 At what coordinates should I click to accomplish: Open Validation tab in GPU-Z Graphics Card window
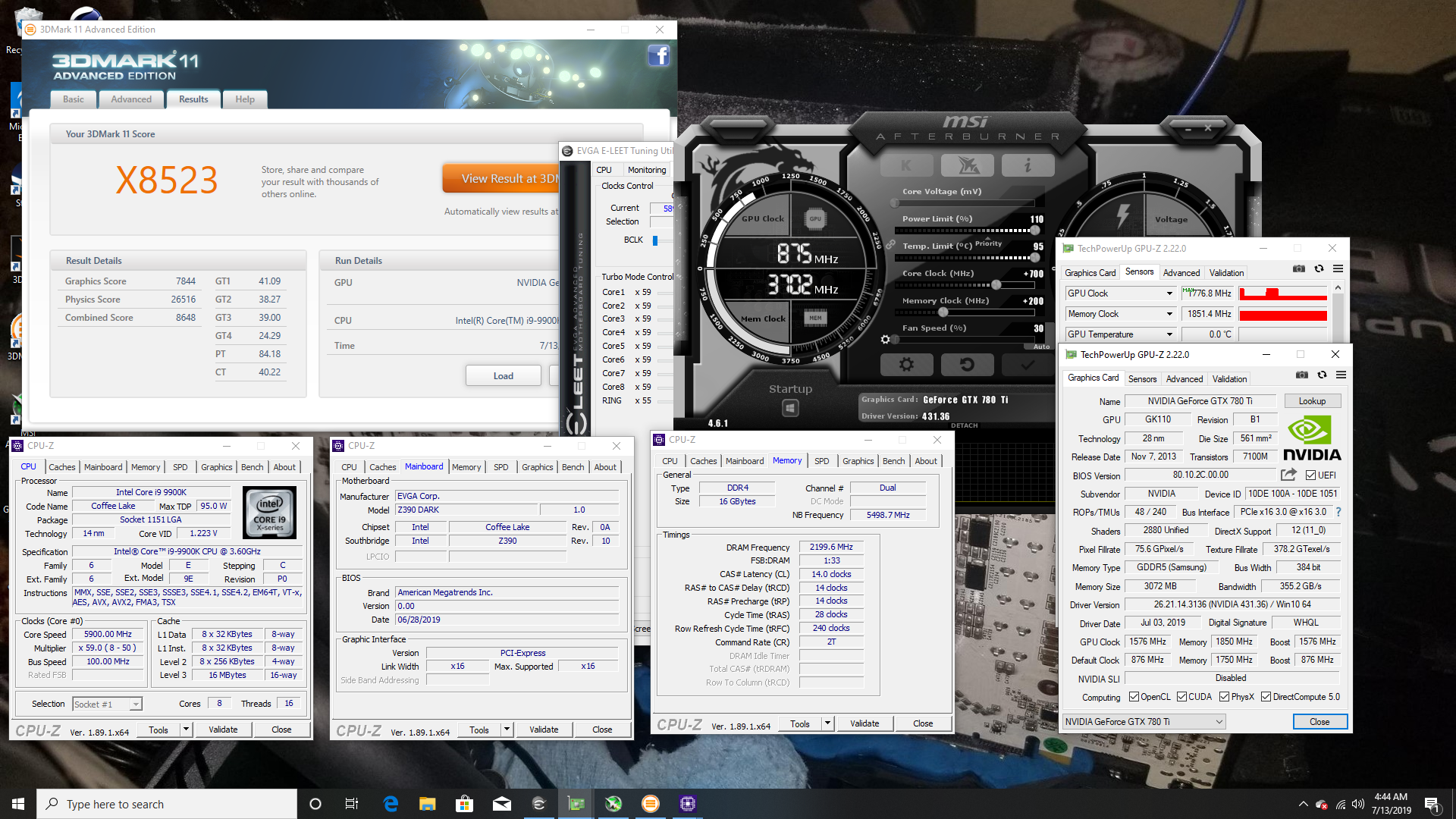1229,379
